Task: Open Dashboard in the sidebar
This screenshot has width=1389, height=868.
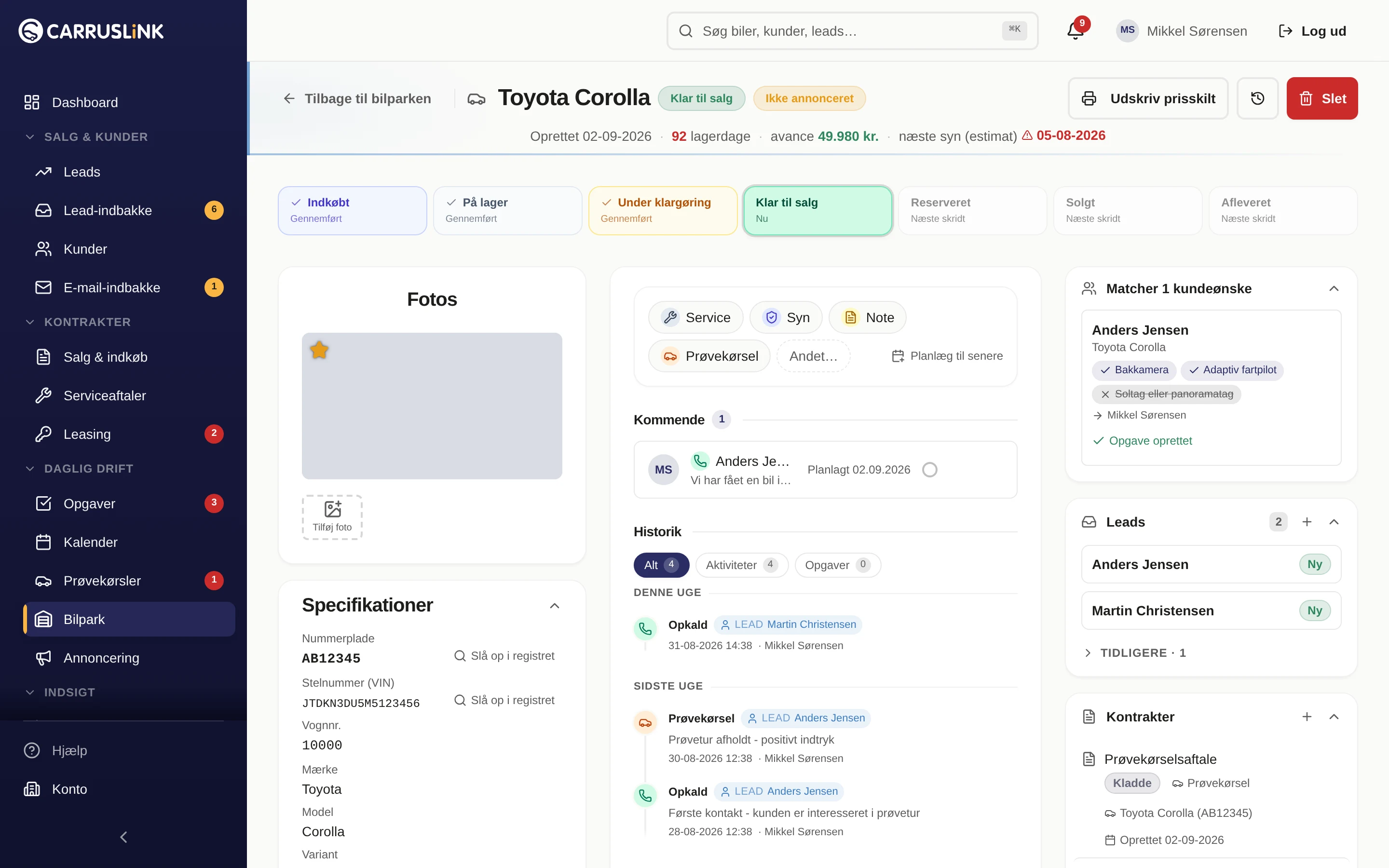Action: pos(123,102)
